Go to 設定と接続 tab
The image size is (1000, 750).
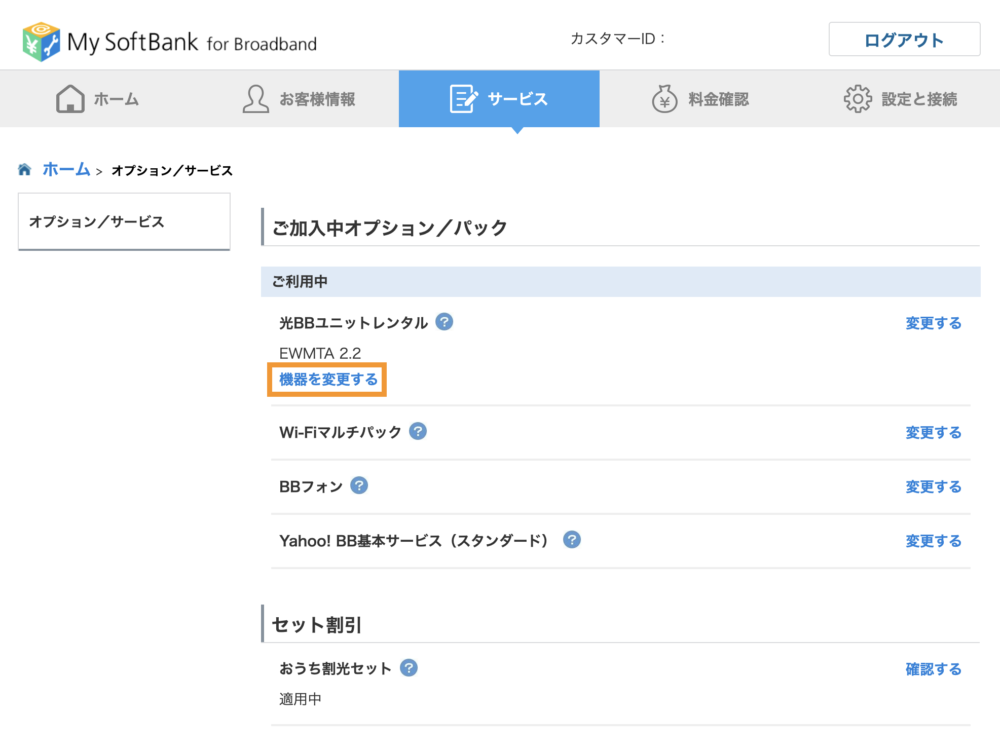point(900,99)
